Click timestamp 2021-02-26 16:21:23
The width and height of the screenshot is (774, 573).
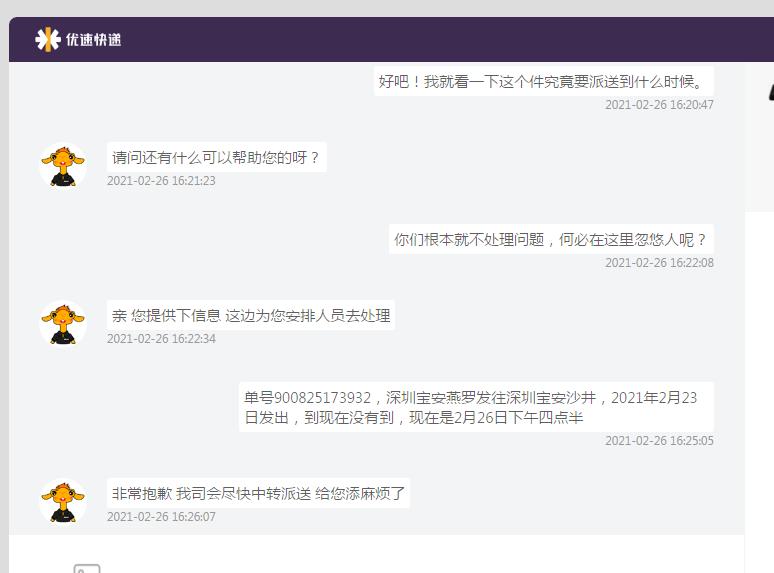coord(161,181)
